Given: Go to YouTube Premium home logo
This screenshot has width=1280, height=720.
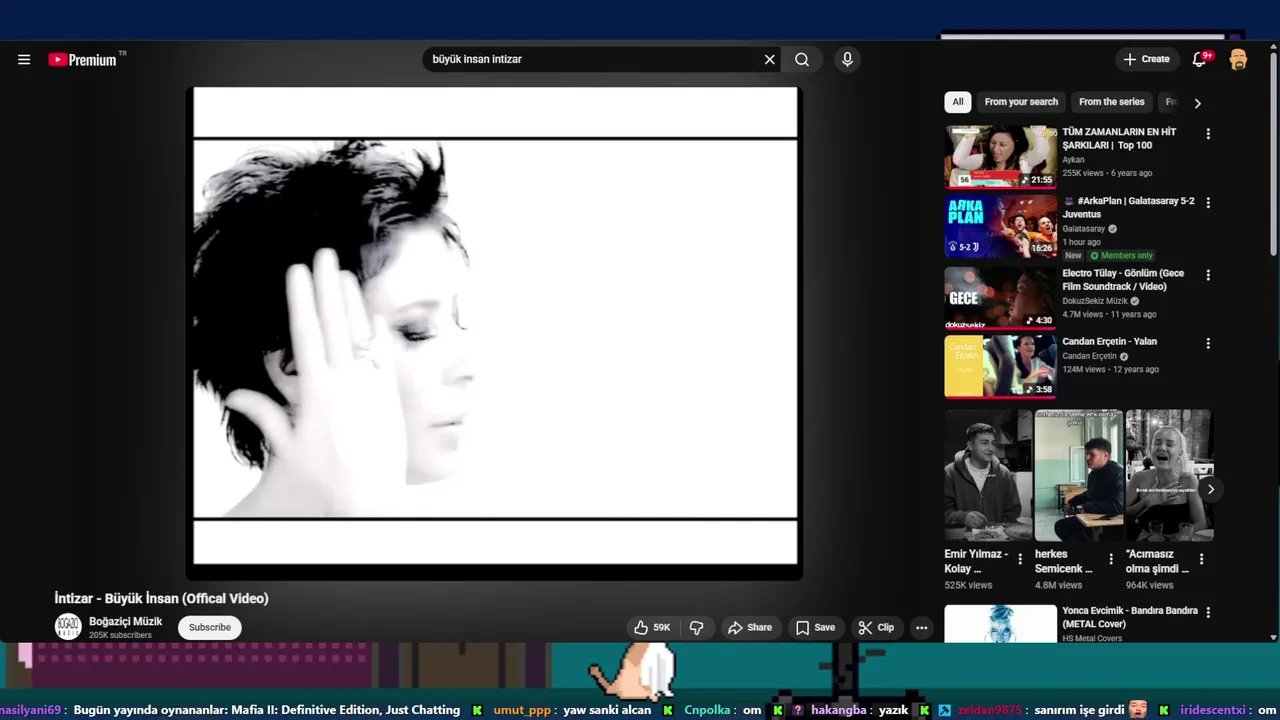Looking at the screenshot, I should (83, 60).
